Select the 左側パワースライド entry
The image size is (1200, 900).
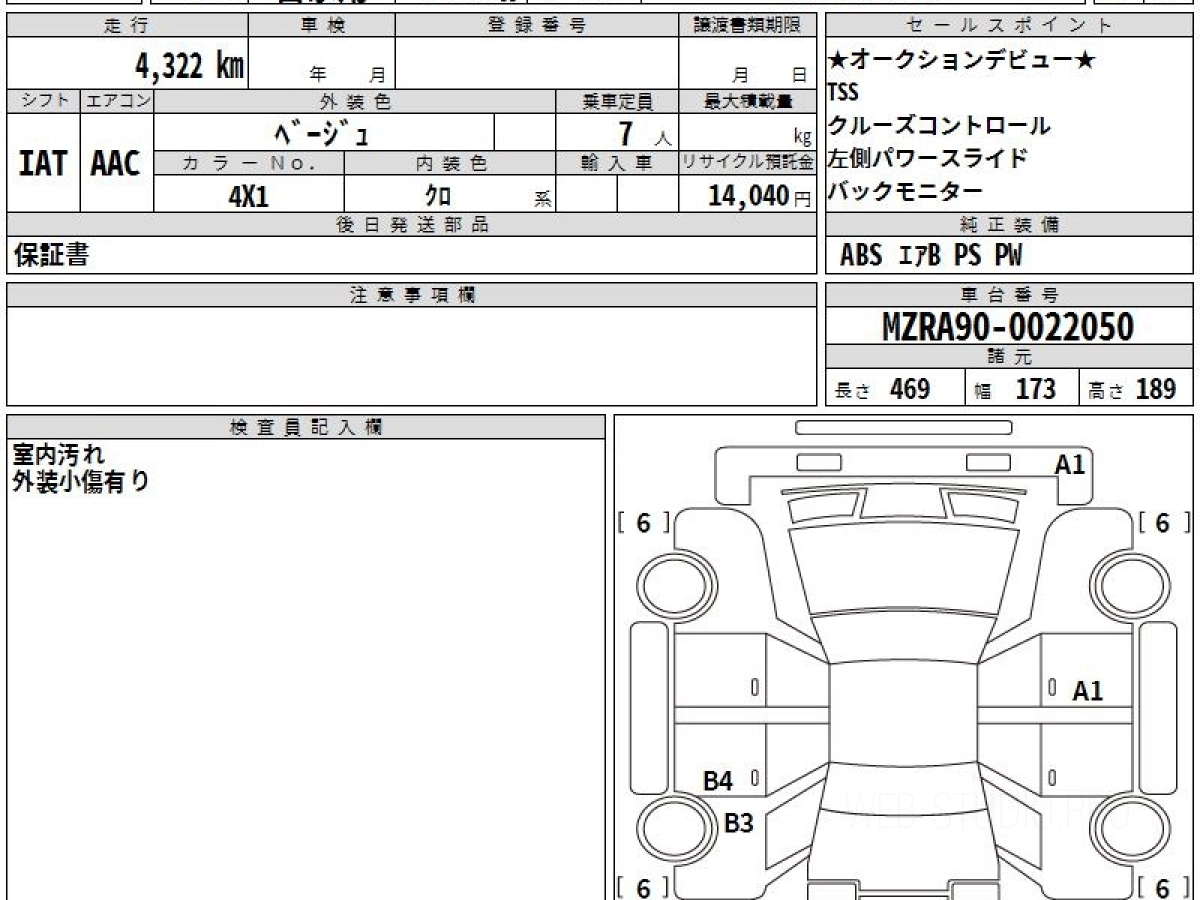pos(927,158)
